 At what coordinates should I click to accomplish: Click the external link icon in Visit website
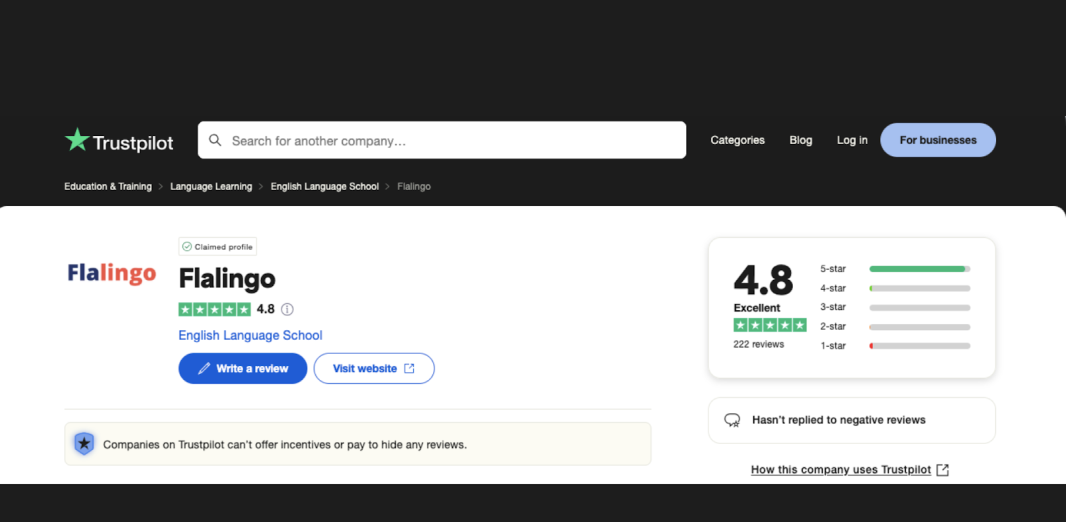[409, 368]
